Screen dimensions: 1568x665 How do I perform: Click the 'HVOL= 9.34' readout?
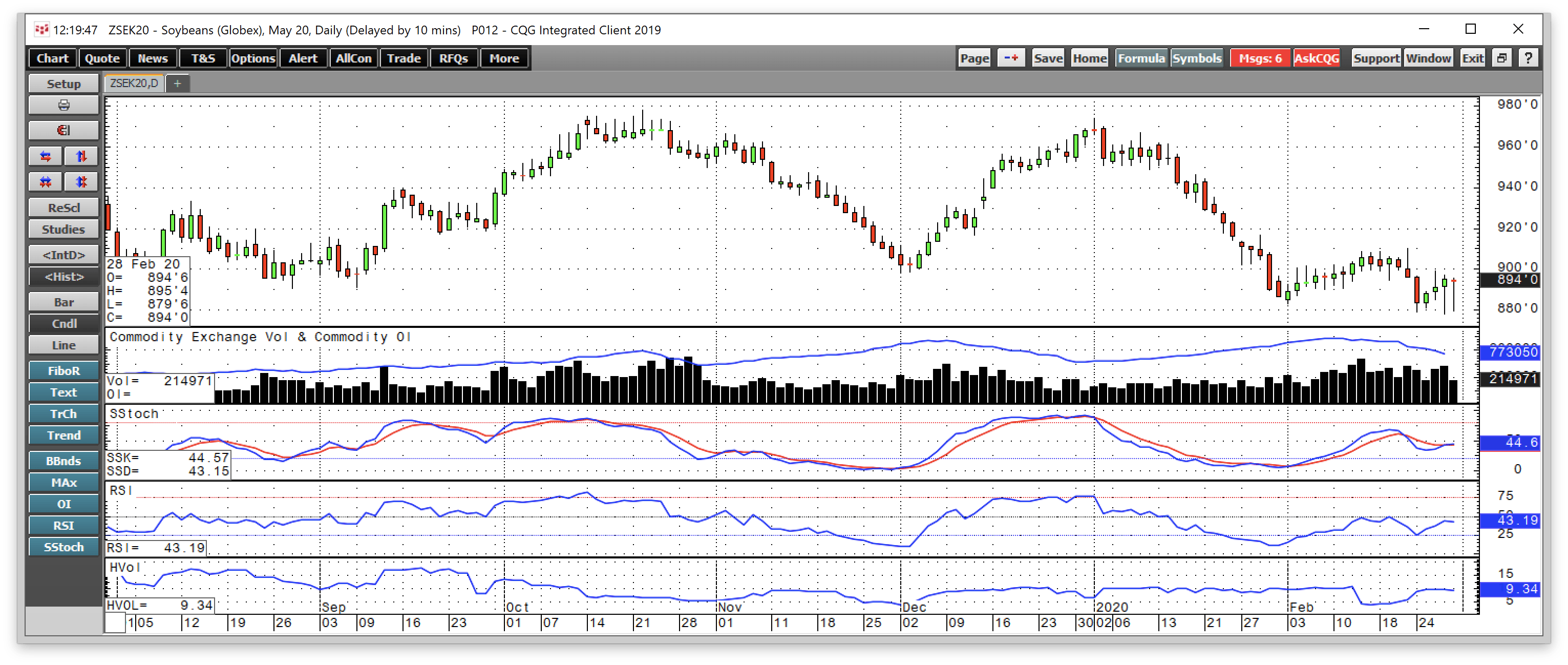pos(159,606)
